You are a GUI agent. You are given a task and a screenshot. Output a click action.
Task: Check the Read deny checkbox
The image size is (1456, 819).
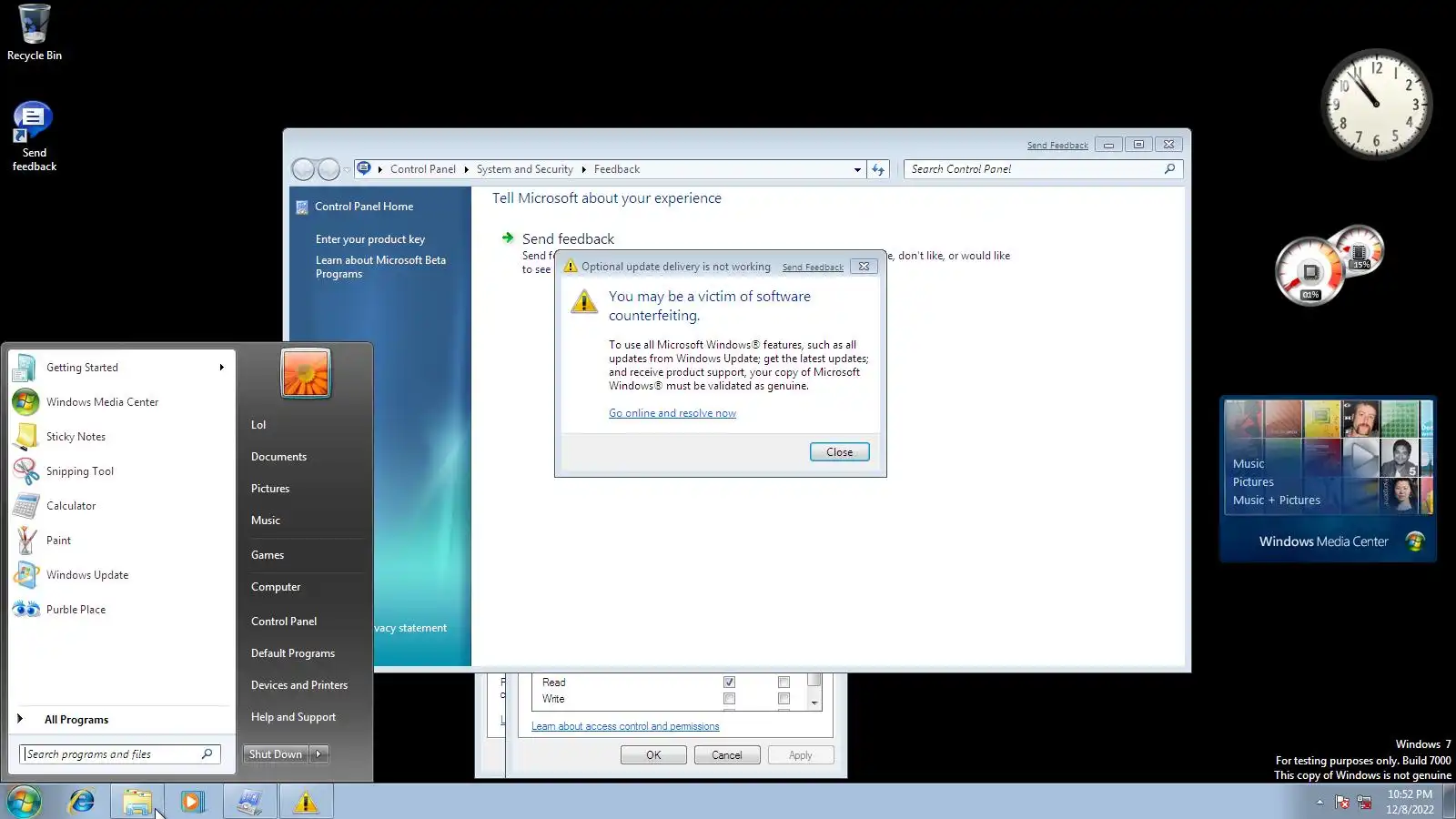[784, 682]
